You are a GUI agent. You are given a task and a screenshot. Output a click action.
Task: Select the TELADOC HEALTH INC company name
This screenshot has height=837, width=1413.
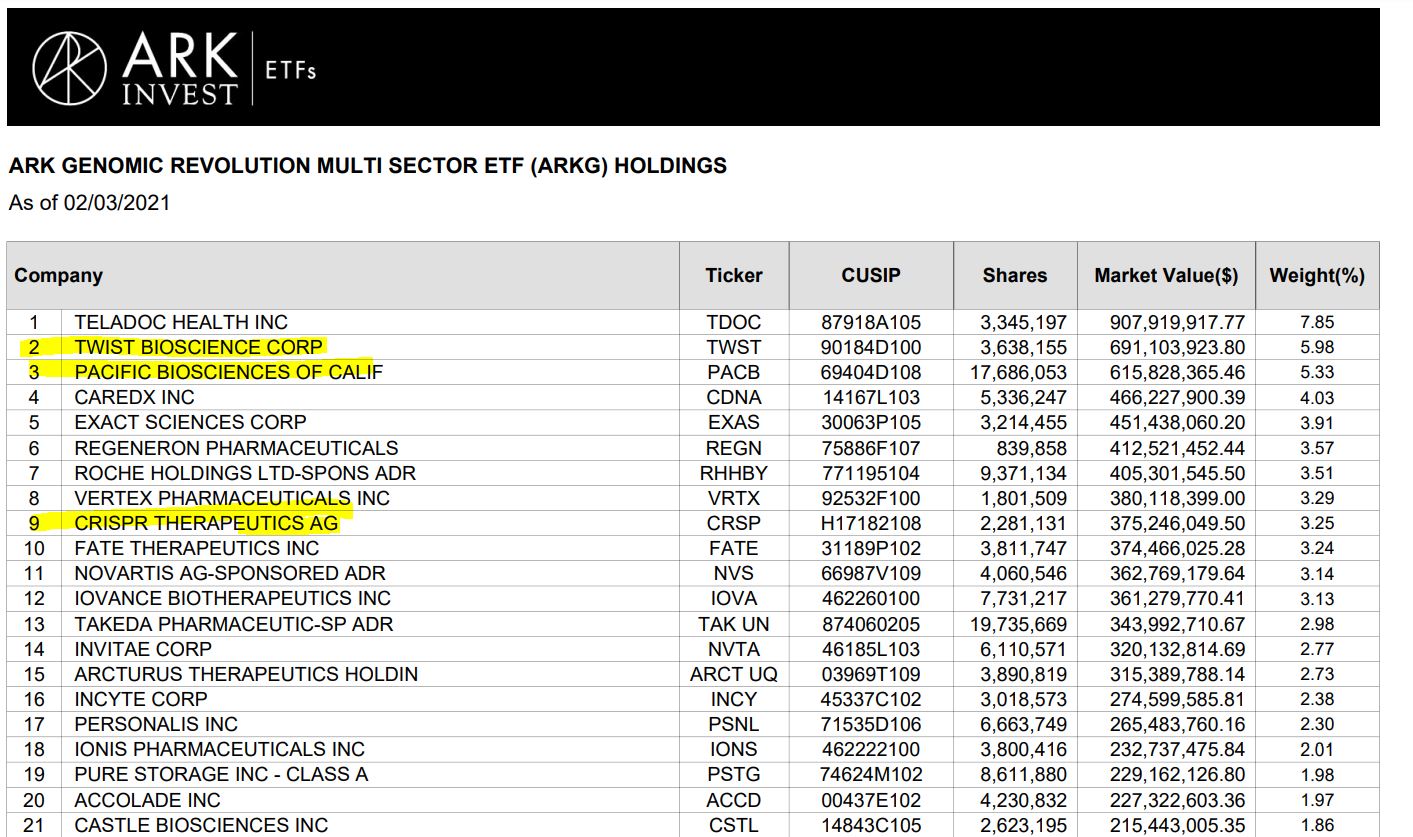point(181,323)
